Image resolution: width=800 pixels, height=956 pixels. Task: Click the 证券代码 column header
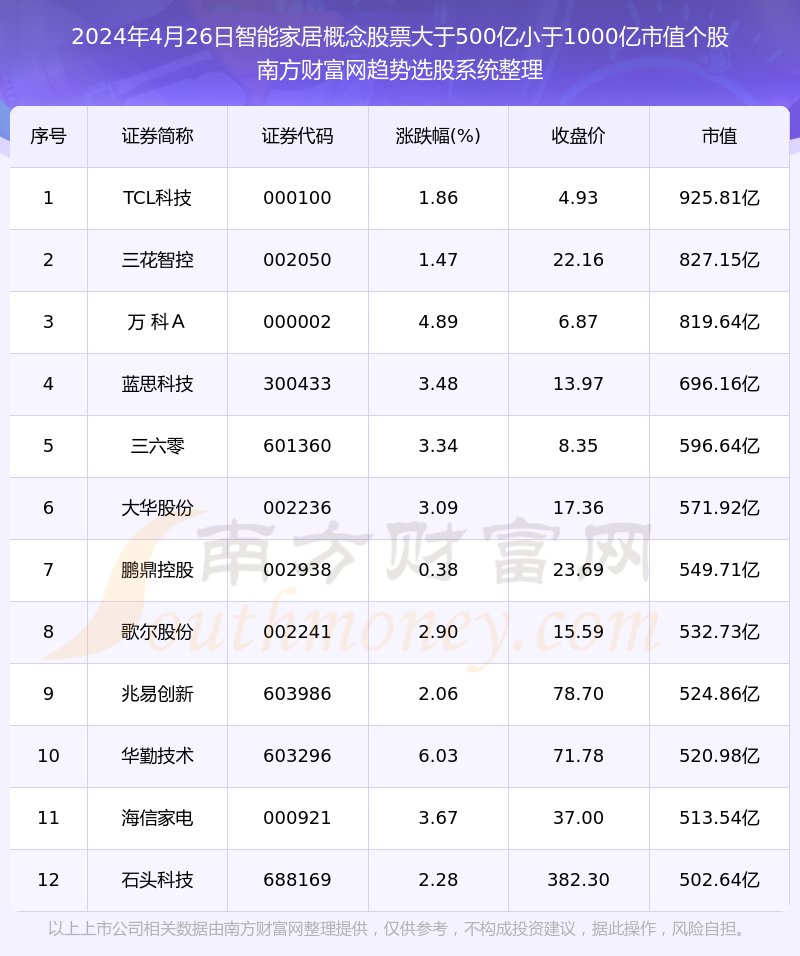pos(297,137)
